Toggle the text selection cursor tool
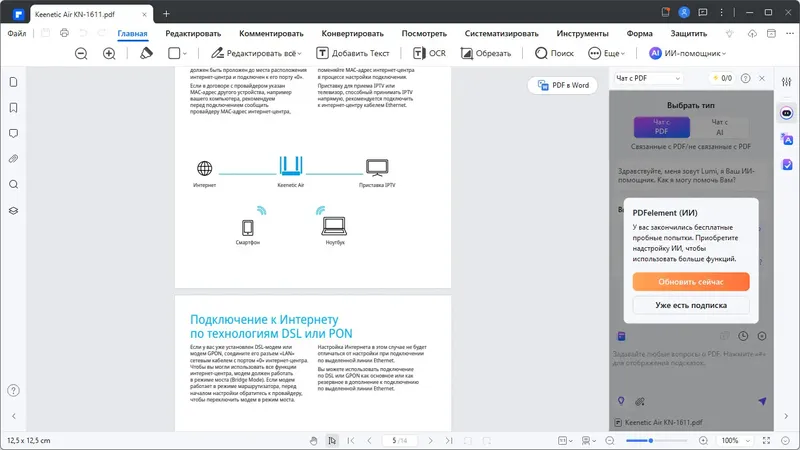Image resolution: width=800 pixels, height=450 pixels. (332, 440)
